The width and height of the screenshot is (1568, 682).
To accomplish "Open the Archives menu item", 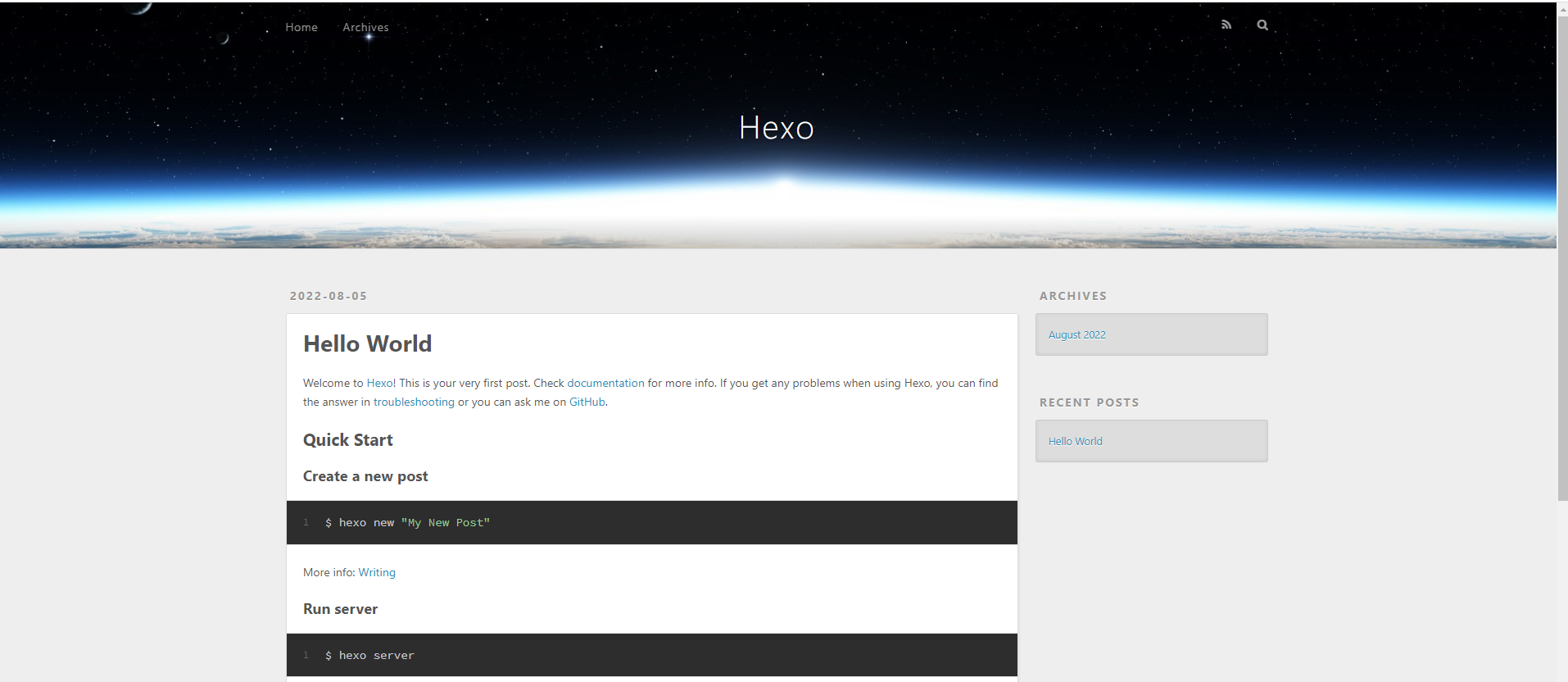I will coord(365,27).
